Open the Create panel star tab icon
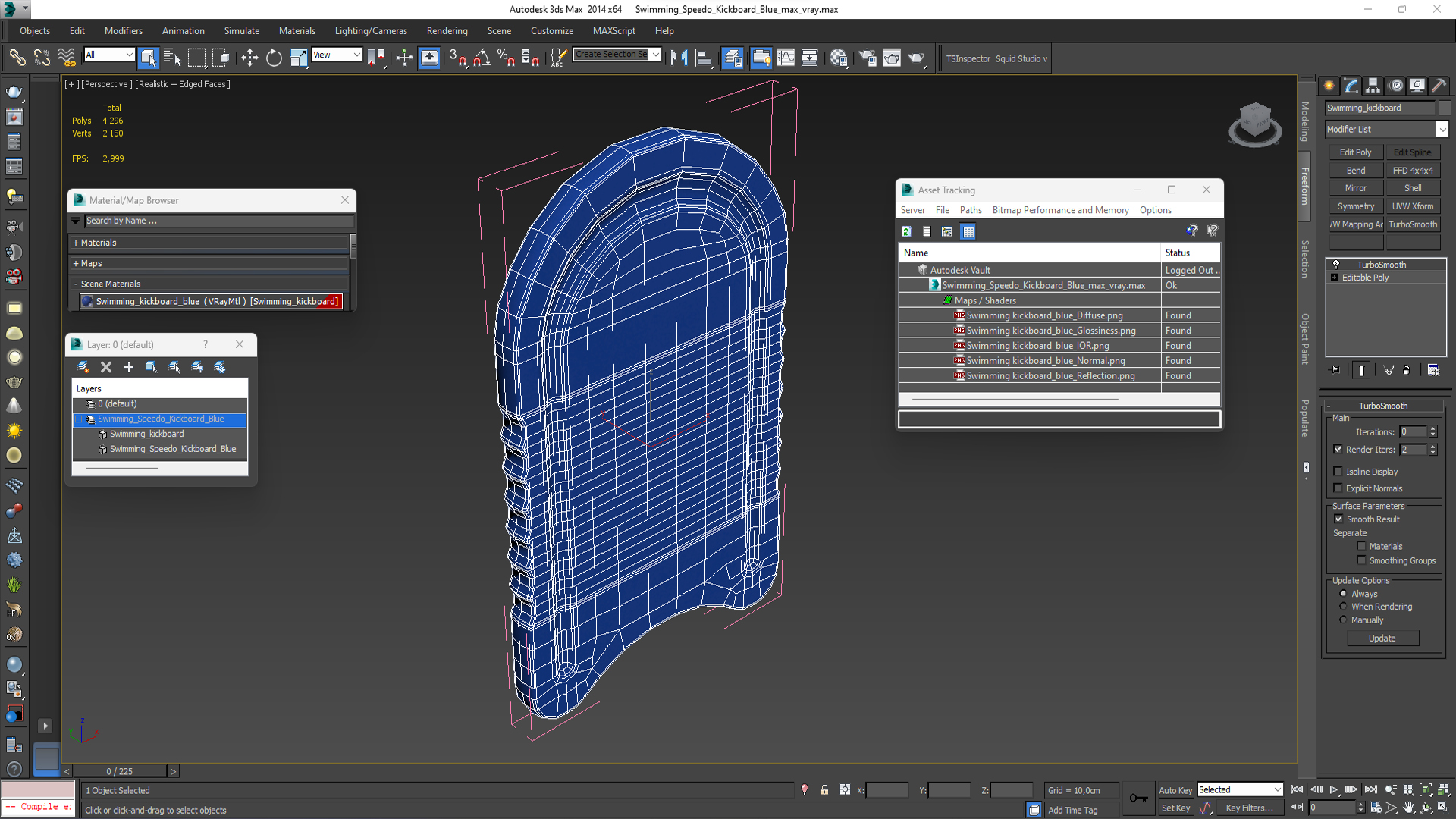 click(x=1329, y=86)
